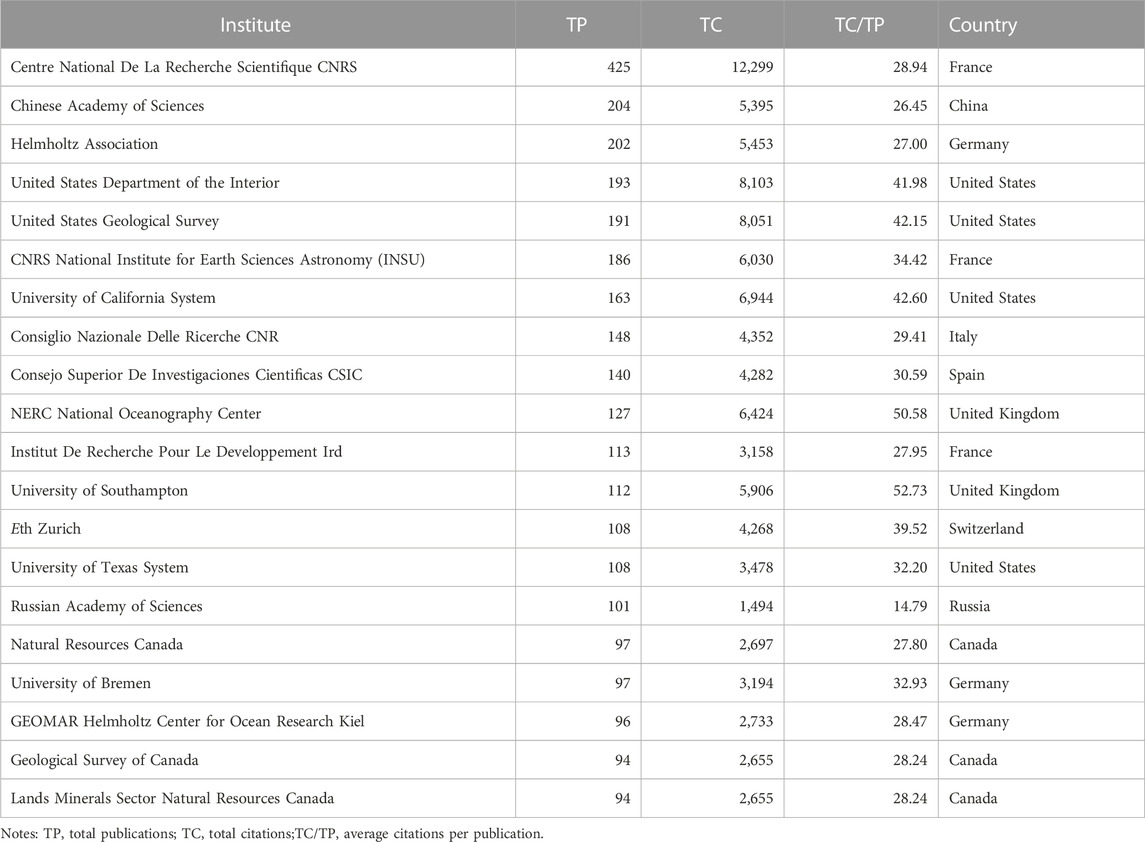
Task: Select TC/TP value 27.00
Action: pos(910,144)
